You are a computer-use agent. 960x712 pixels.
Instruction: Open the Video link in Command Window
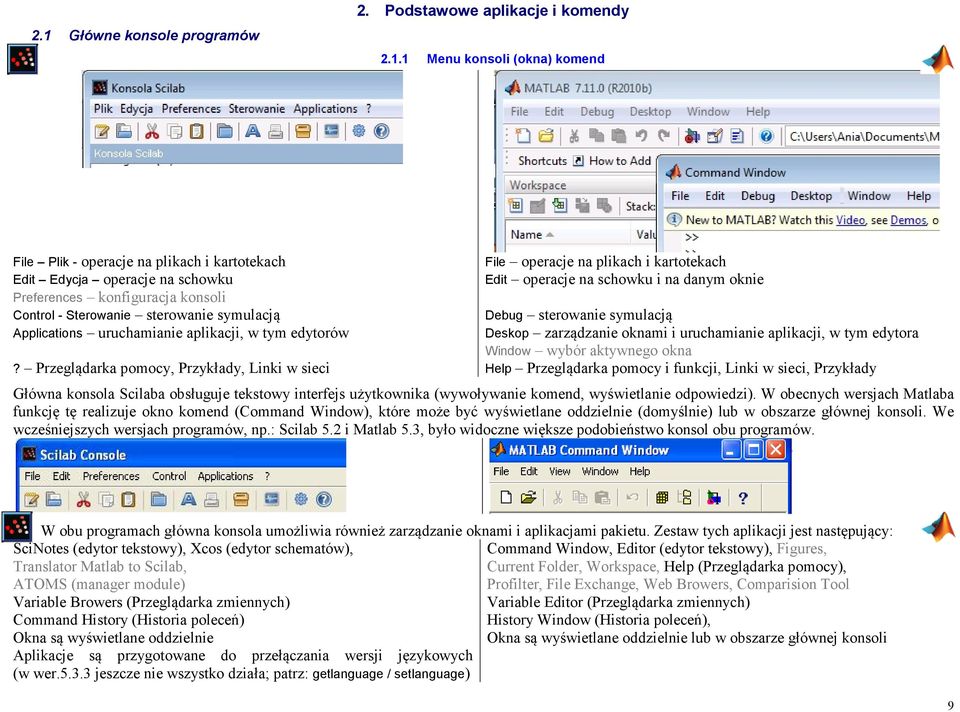850,220
